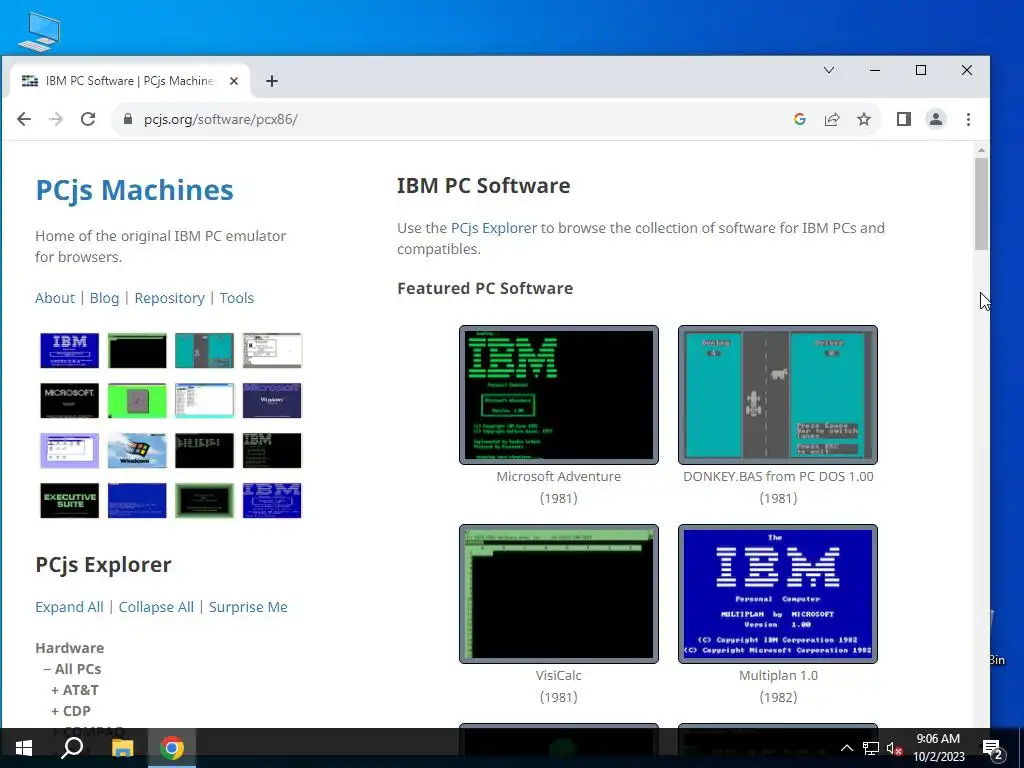Open the Chrome side panel
1024x768 pixels.
tap(904, 120)
